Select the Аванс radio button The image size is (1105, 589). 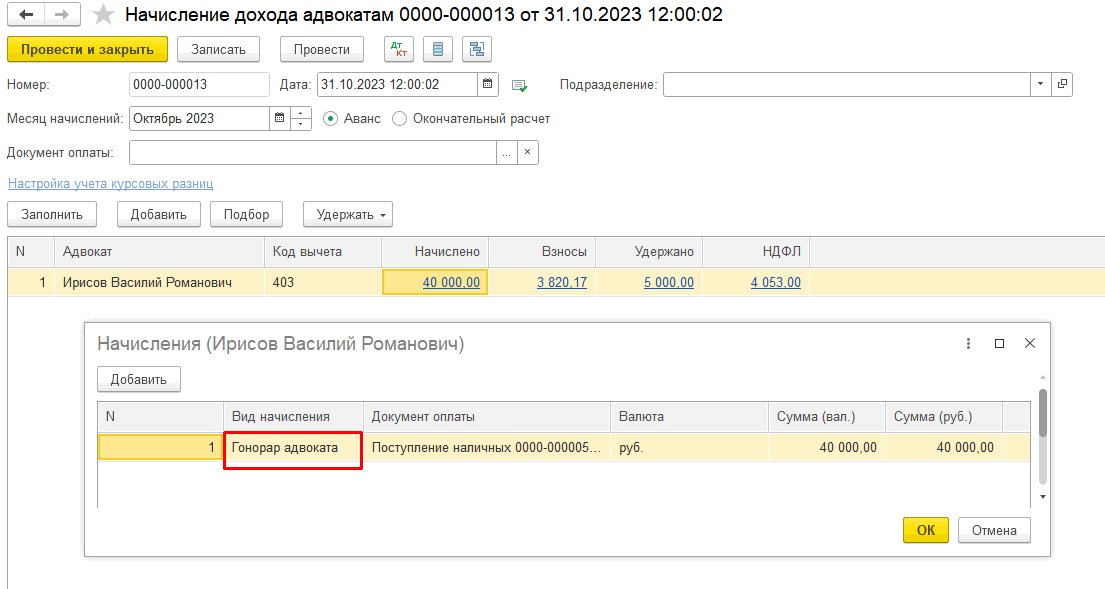[x=331, y=118]
